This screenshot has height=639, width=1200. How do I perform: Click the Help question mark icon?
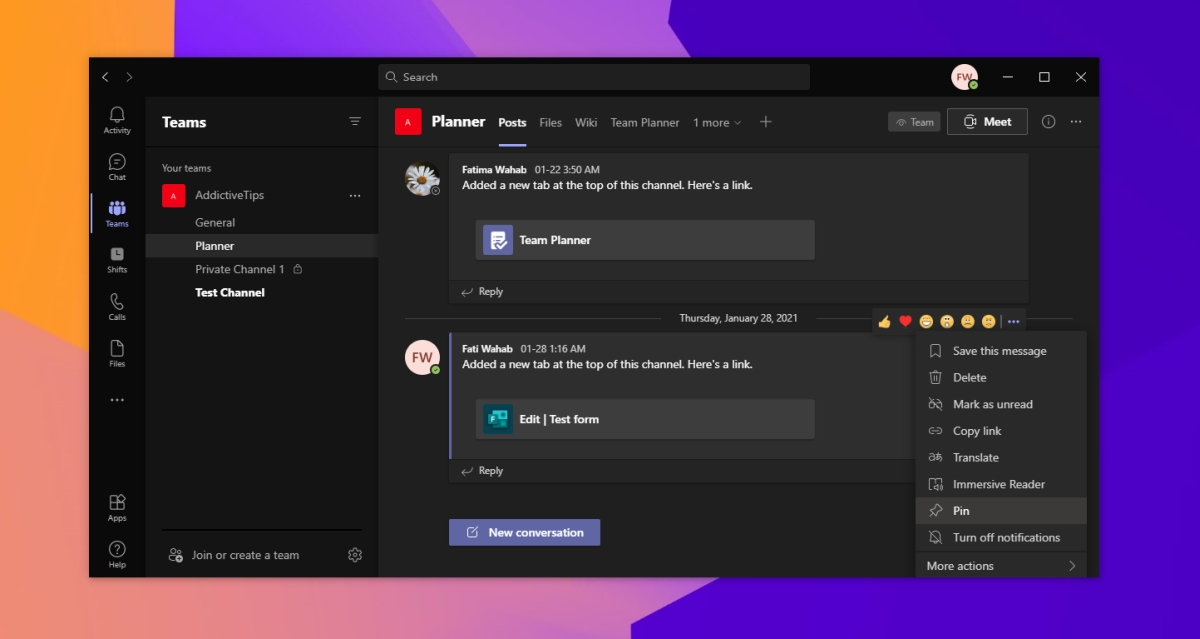(117, 553)
